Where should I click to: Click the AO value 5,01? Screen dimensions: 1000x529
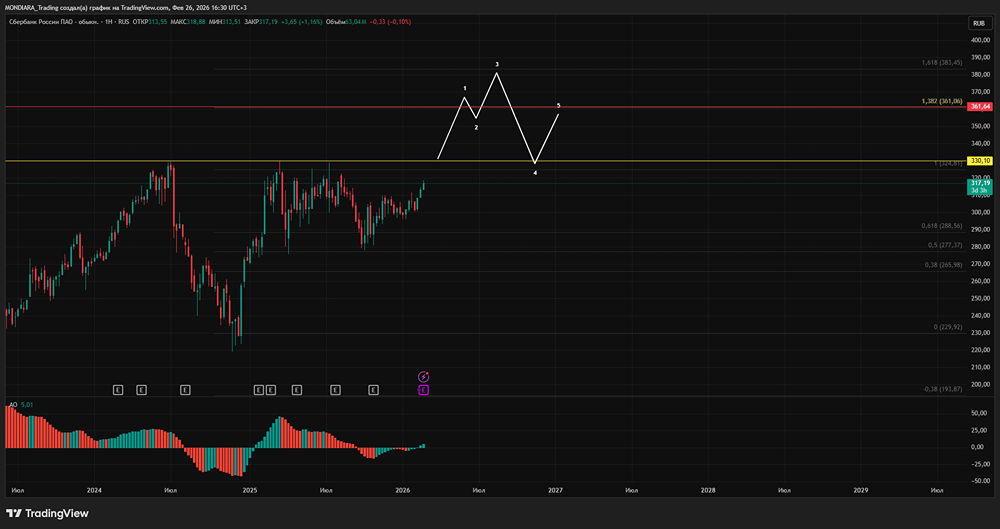point(27,405)
